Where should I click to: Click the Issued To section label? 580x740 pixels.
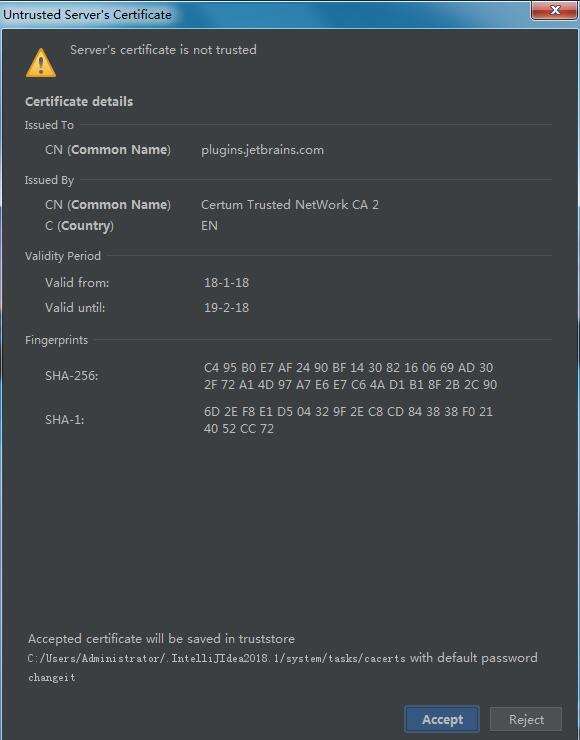(x=49, y=125)
